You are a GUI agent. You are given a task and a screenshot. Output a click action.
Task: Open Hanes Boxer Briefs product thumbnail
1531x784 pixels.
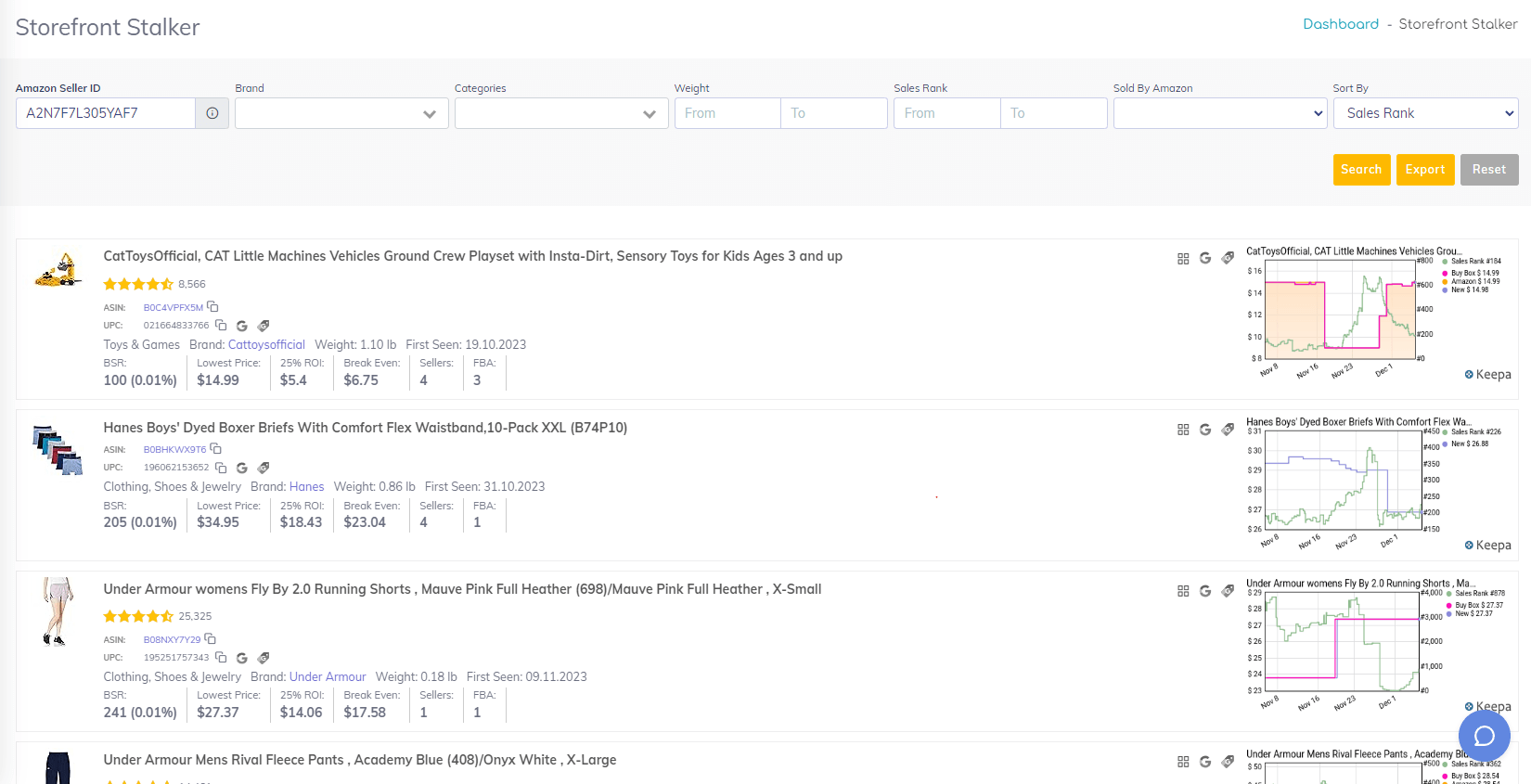[58, 450]
